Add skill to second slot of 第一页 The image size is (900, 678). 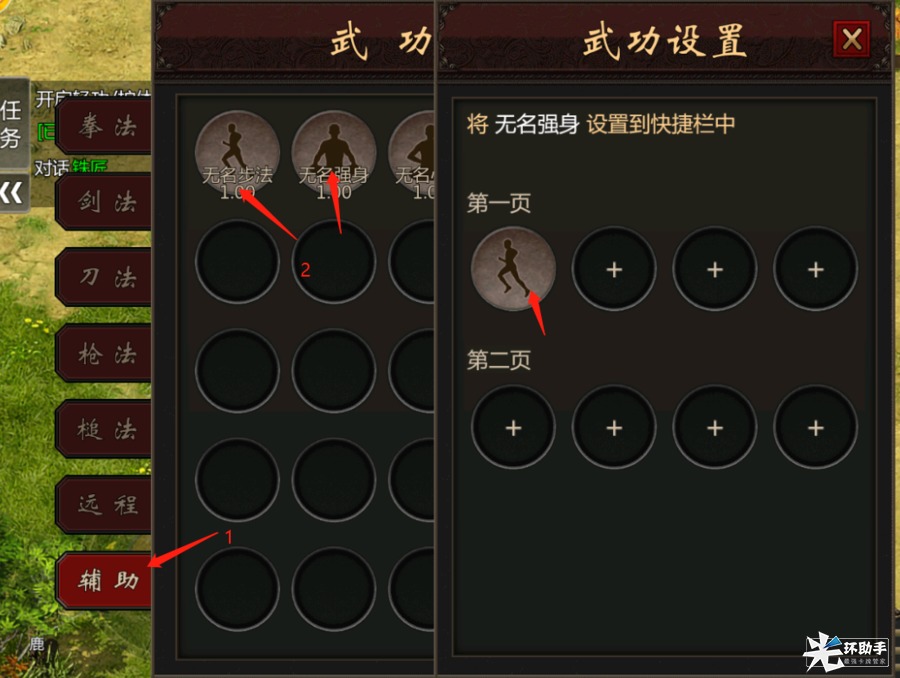pyautogui.click(x=614, y=269)
